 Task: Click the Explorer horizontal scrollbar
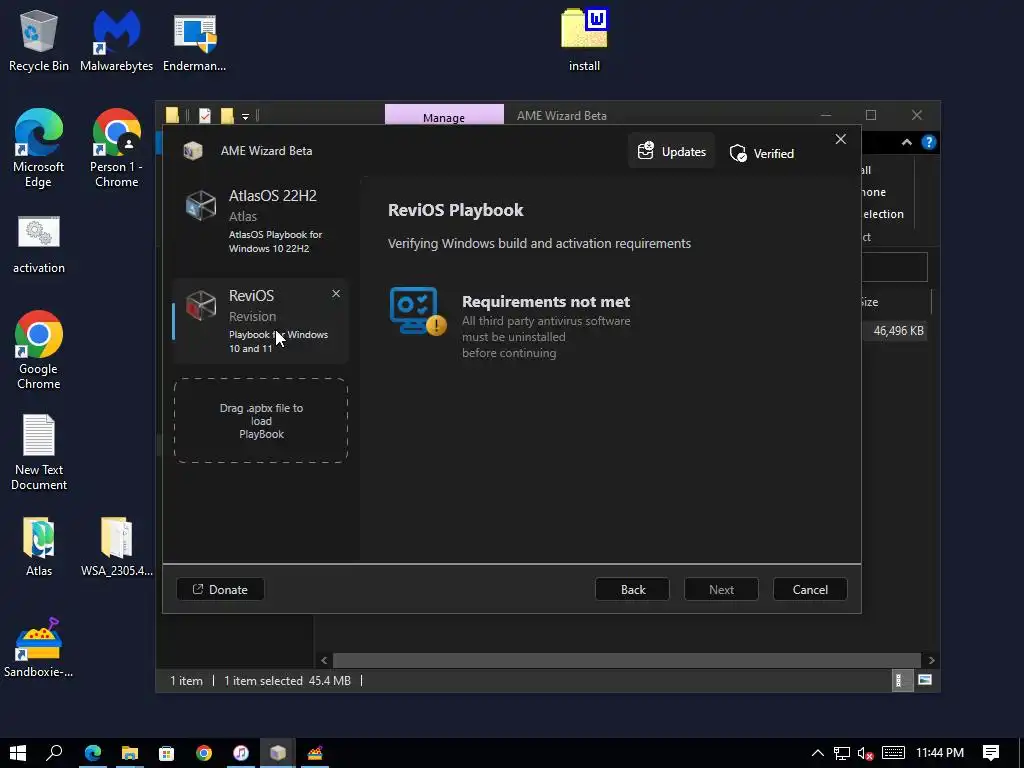pos(626,660)
